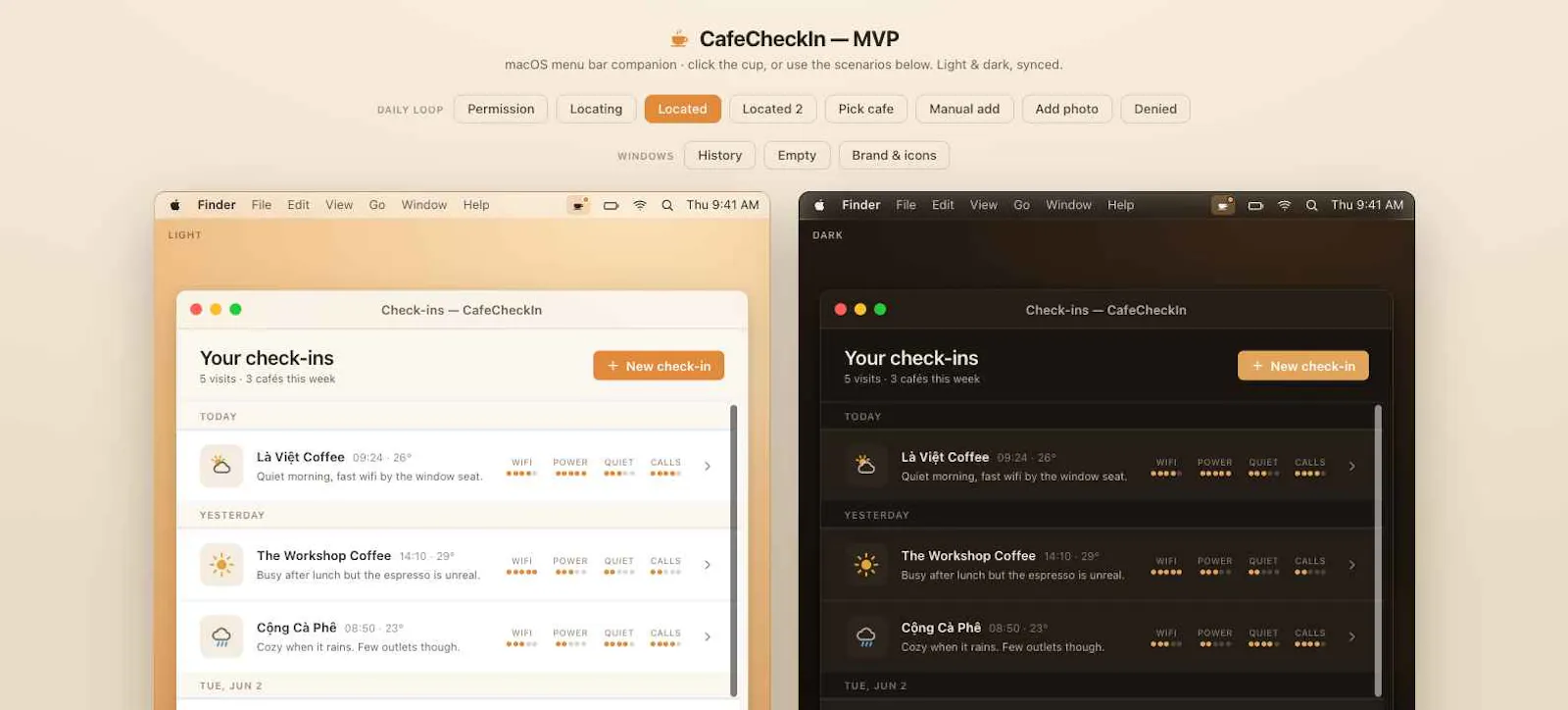Show the Empty window scenario
Screen dimensions: 1568x710
797,155
